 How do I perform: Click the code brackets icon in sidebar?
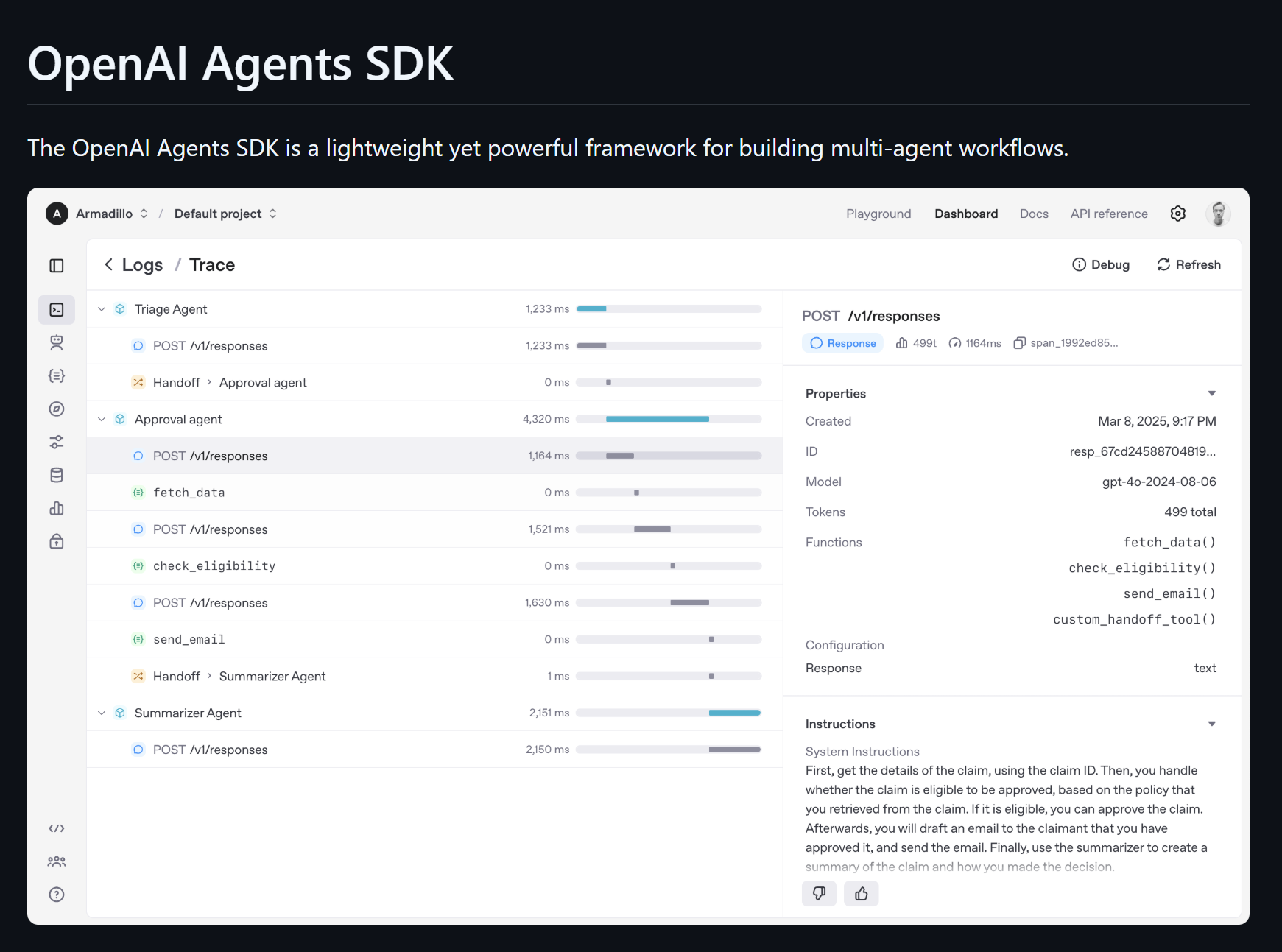click(57, 828)
